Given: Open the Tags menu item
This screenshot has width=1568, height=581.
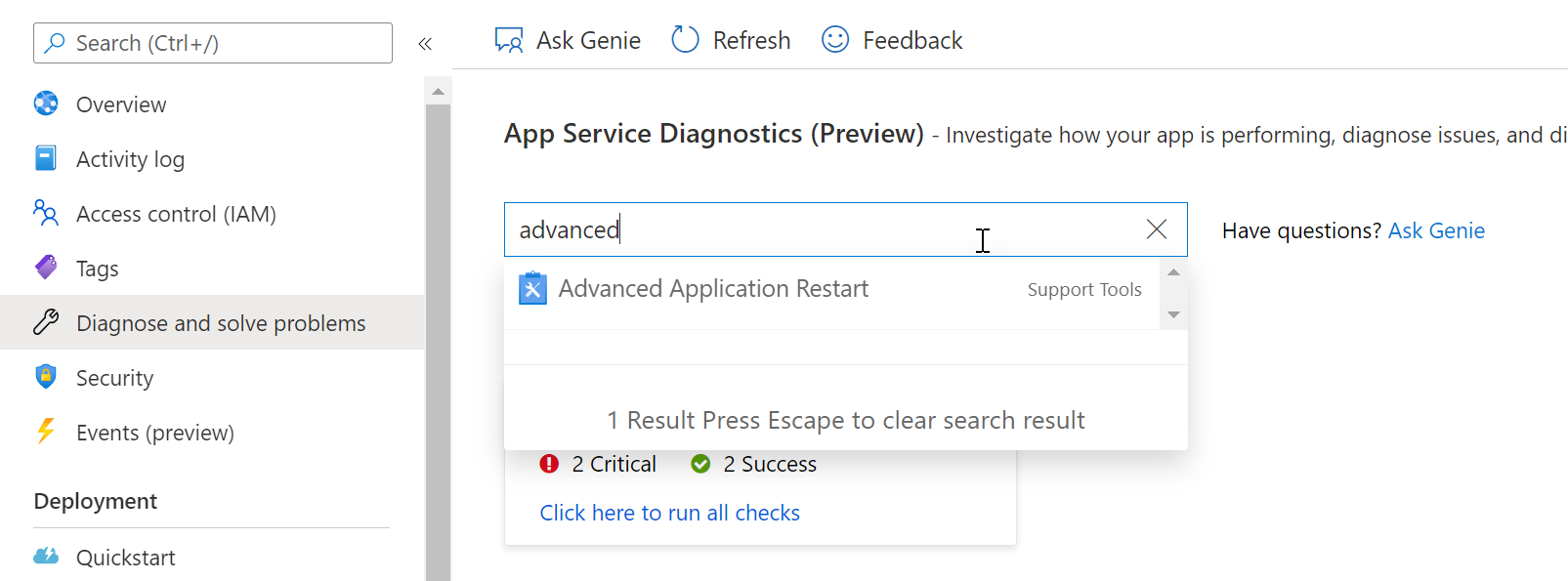Looking at the screenshot, I should tap(212, 268).
